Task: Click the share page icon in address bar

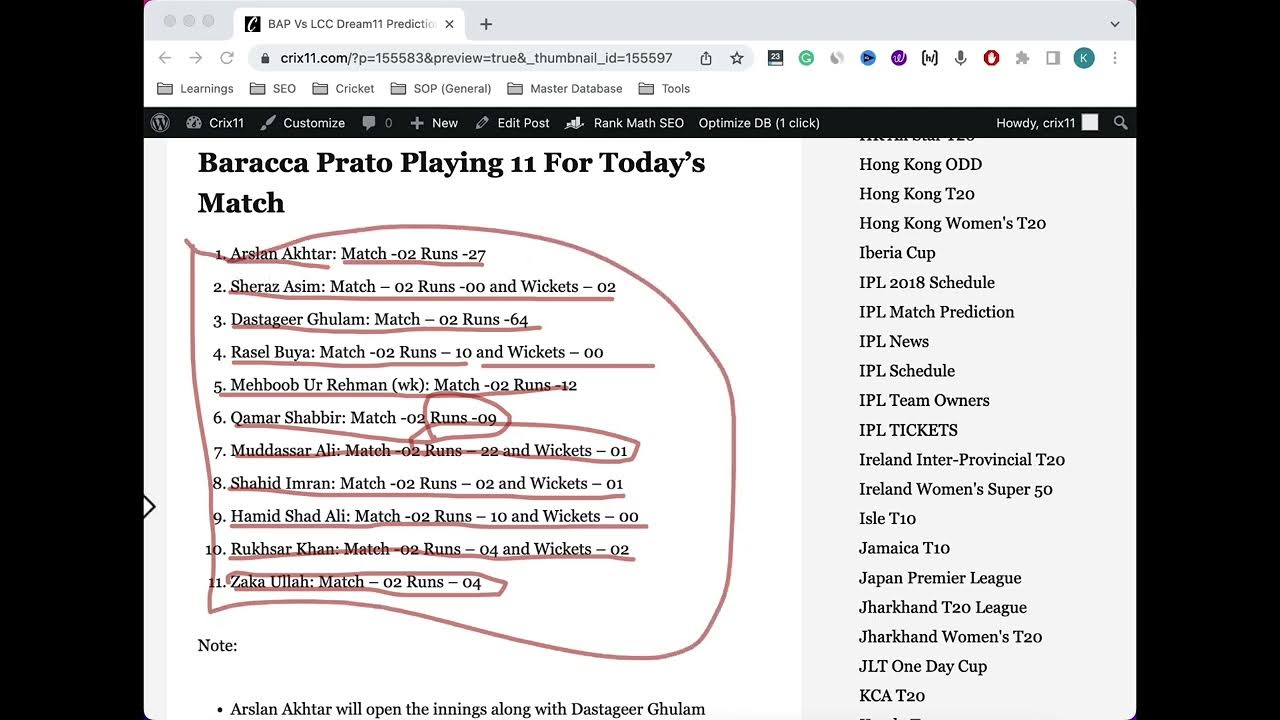Action: coord(706,58)
